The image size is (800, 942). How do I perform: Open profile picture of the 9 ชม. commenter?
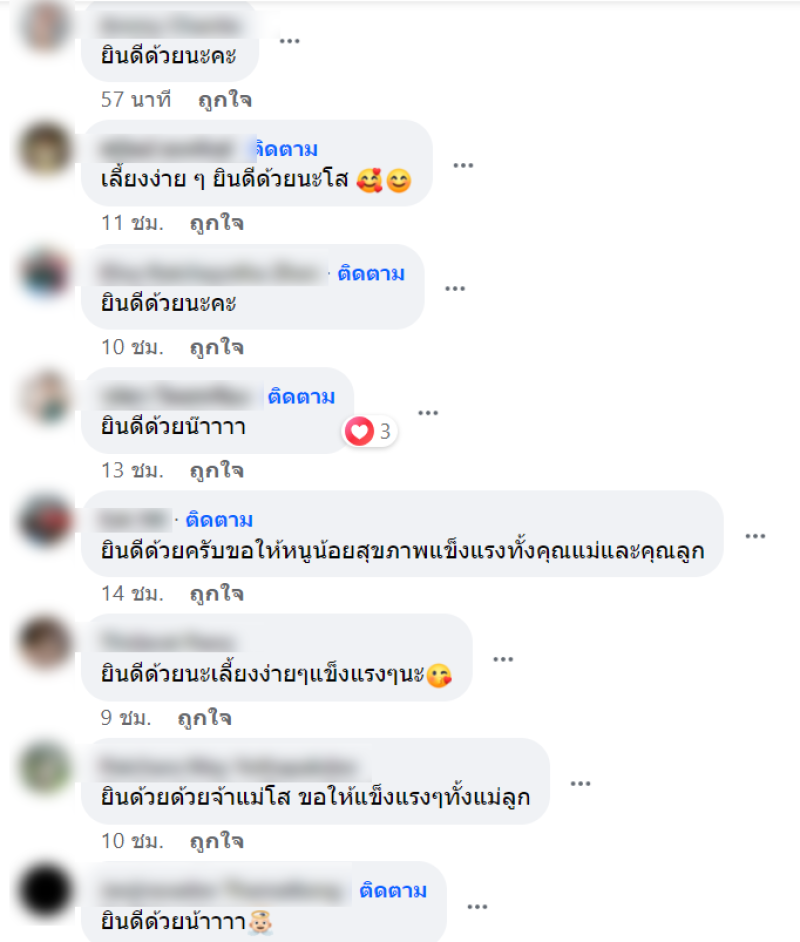[45, 642]
